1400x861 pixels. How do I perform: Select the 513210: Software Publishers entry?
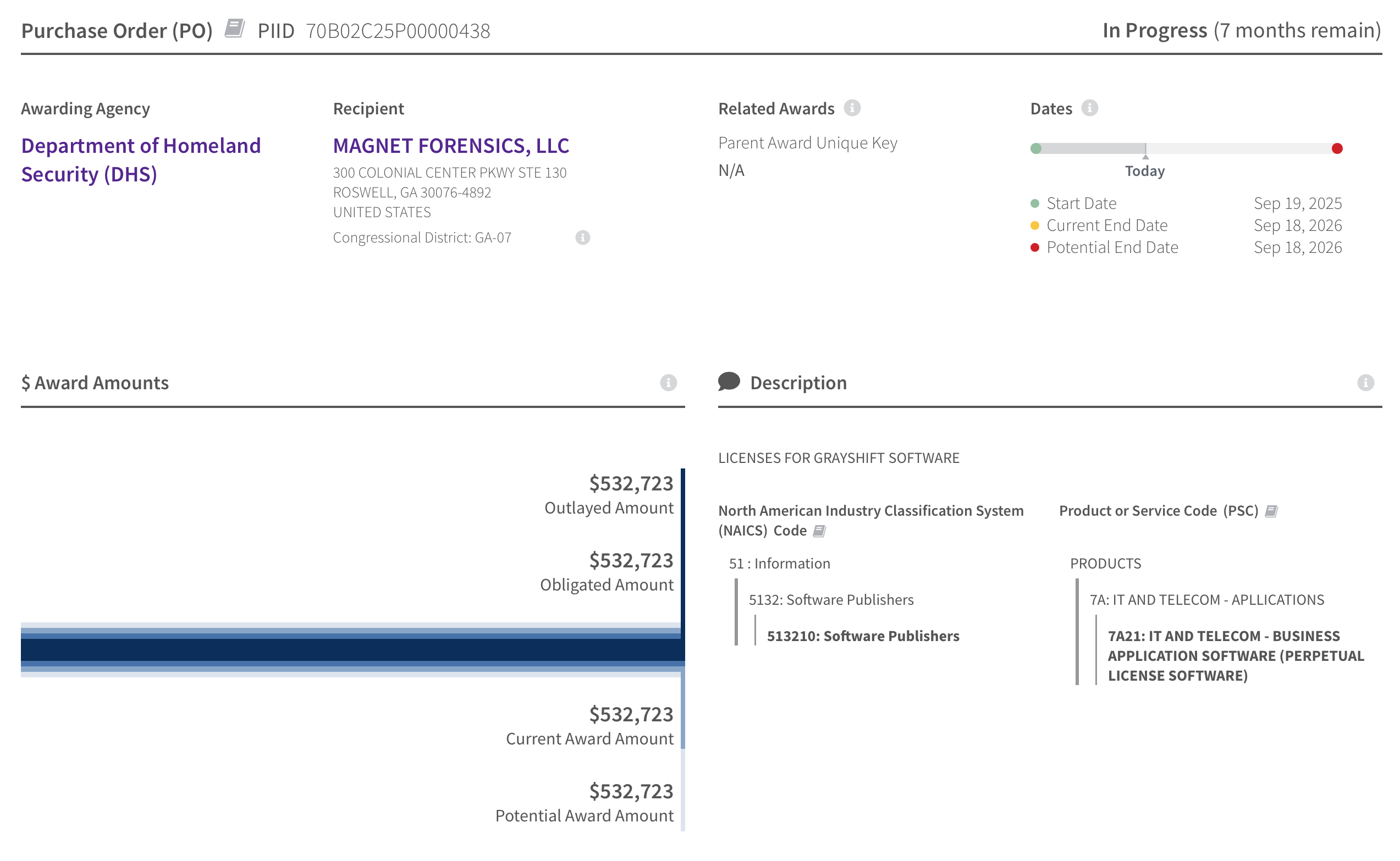pos(863,636)
